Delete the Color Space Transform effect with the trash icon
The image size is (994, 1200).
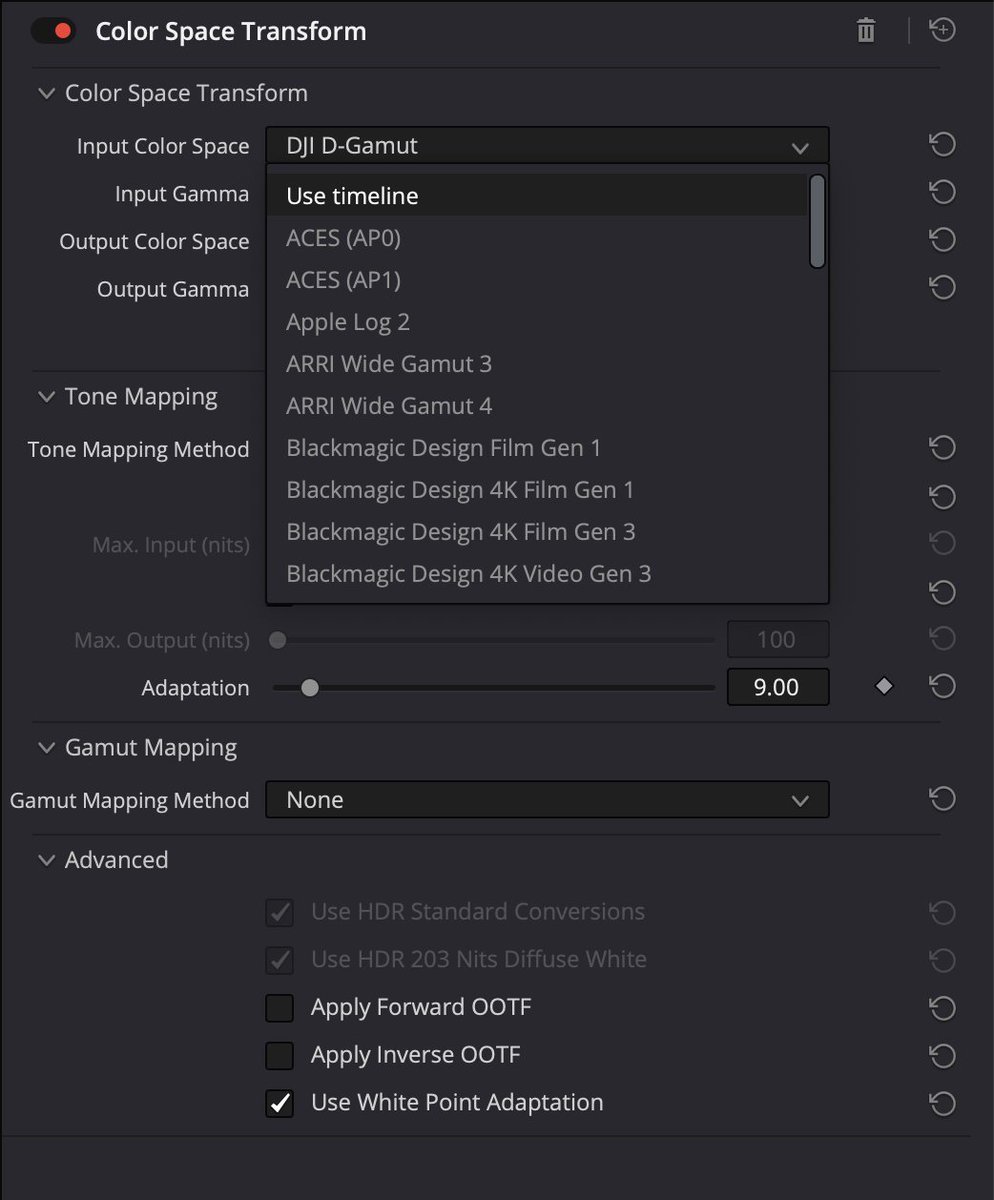[866, 31]
